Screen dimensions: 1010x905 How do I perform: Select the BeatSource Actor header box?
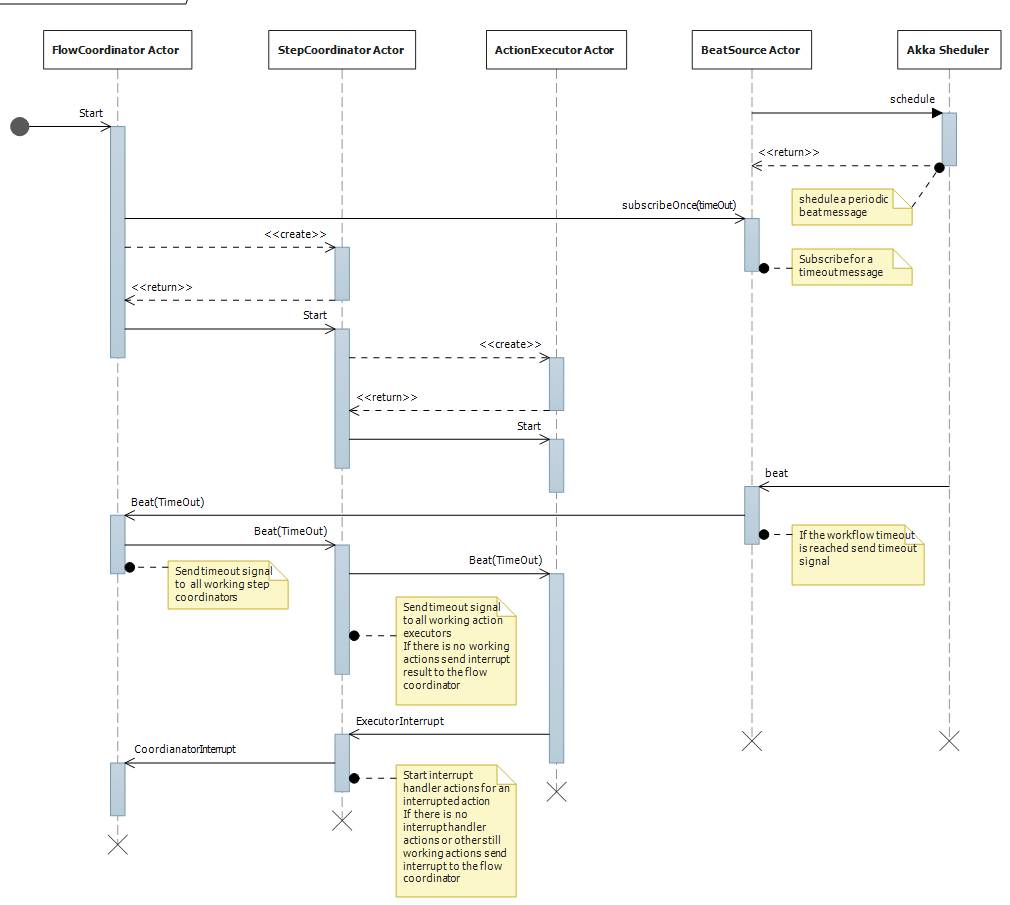(751, 49)
